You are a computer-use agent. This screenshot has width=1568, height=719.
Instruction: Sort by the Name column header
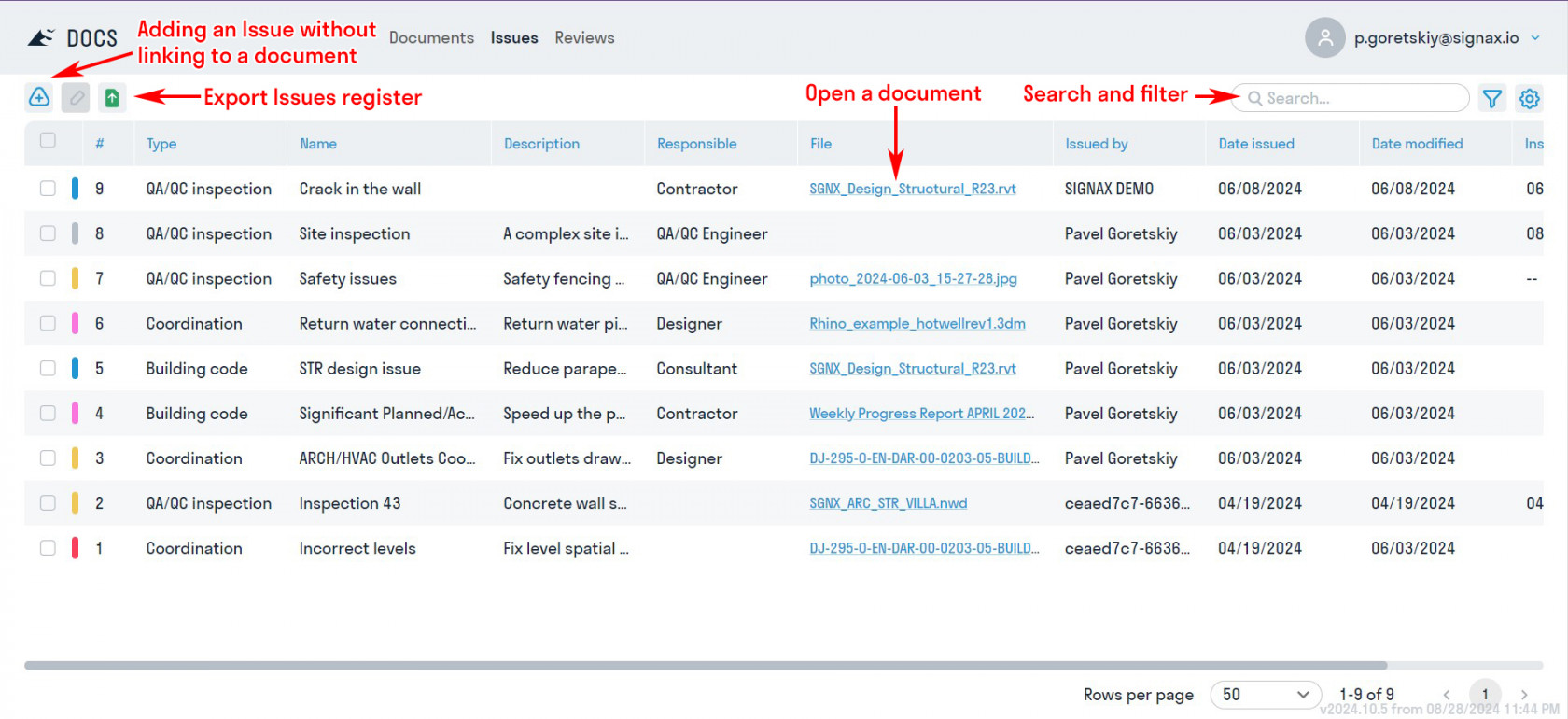coord(318,144)
